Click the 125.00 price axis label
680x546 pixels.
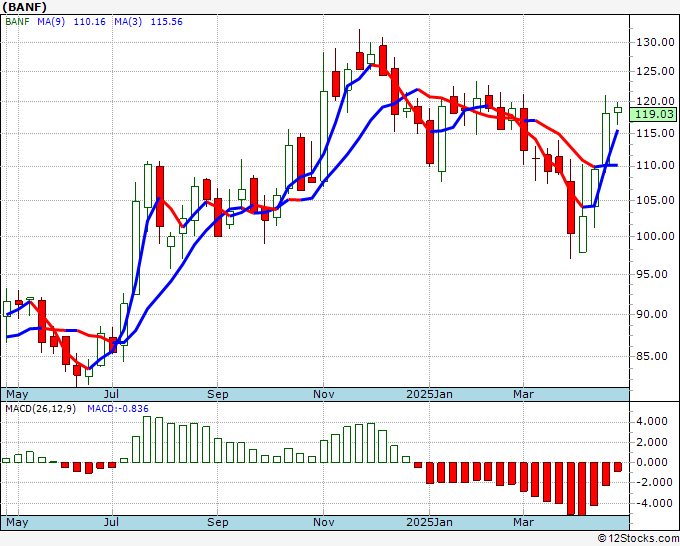click(x=655, y=72)
